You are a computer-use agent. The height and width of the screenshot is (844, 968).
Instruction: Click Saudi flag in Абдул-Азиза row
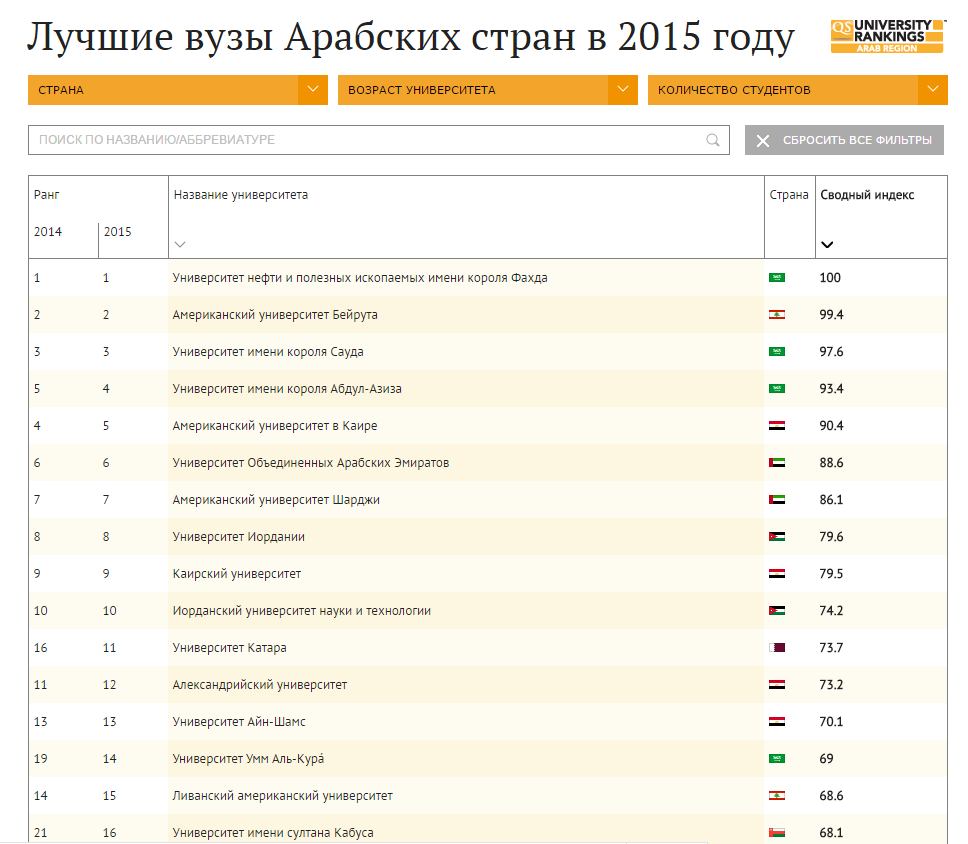pos(777,389)
